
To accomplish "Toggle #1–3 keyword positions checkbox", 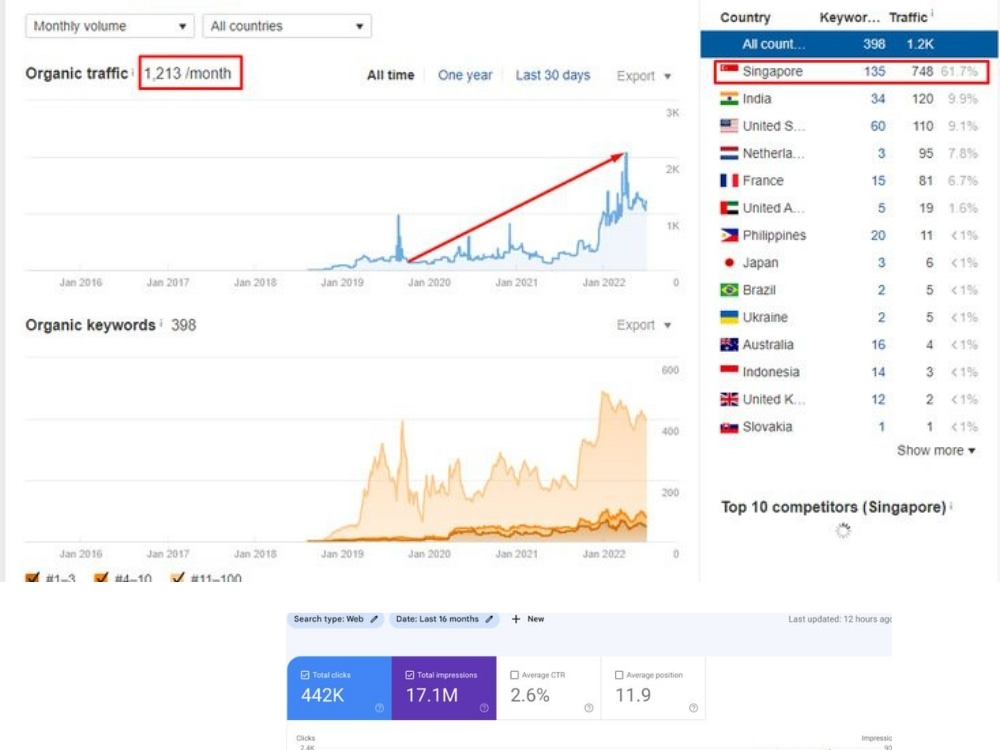I will (x=32, y=577).
